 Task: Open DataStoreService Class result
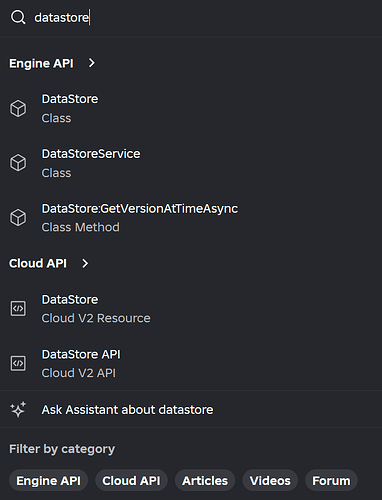(x=191, y=163)
